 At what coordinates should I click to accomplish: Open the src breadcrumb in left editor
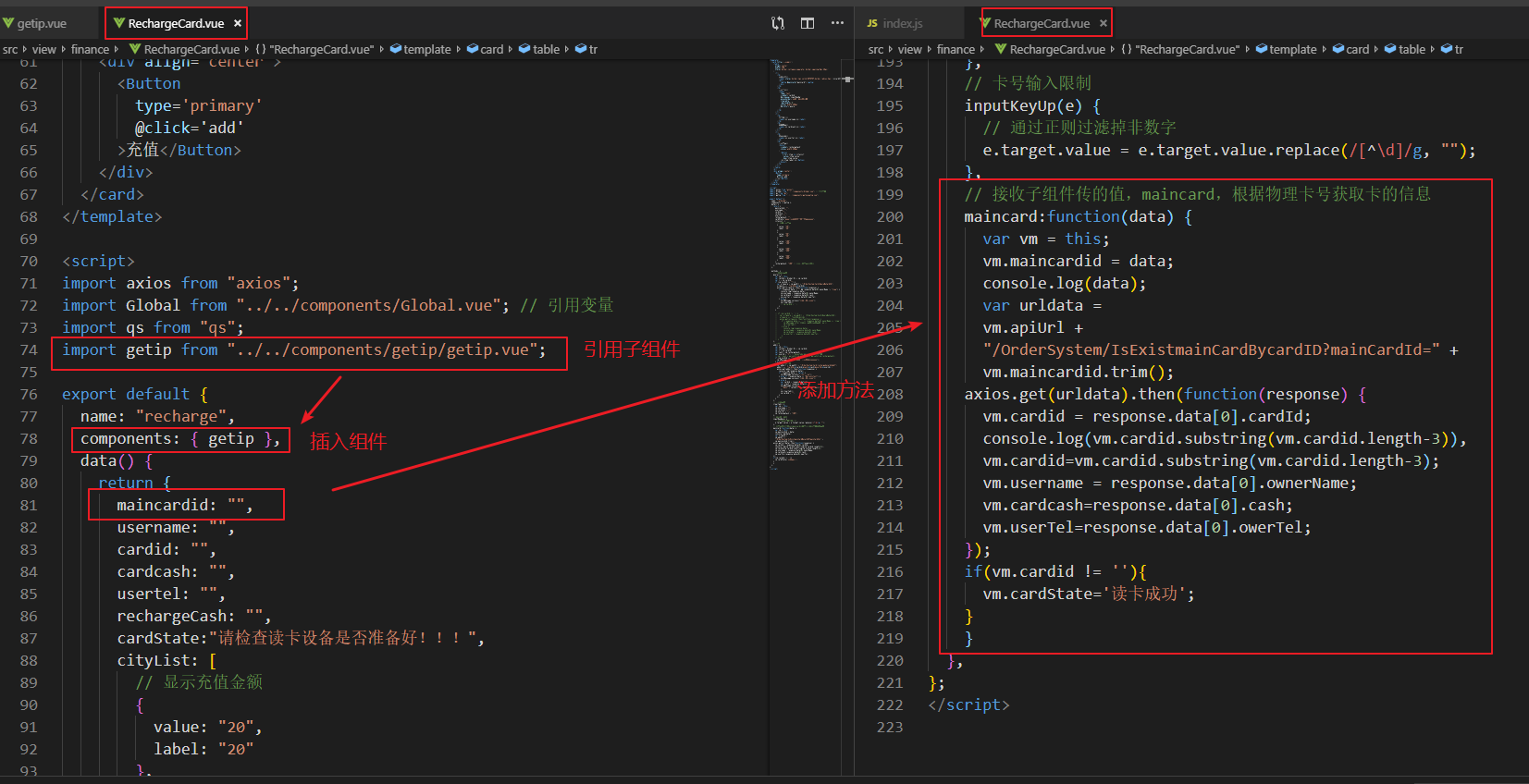pos(10,49)
